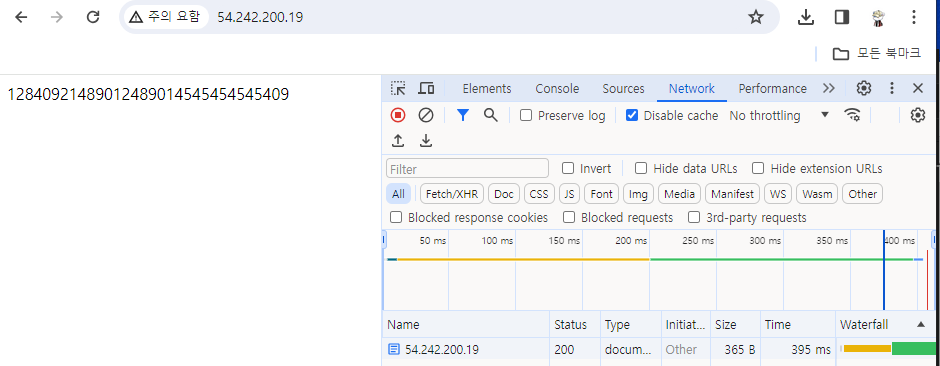Filter by JS requests
The width and height of the screenshot is (940, 366).
pos(570,193)
